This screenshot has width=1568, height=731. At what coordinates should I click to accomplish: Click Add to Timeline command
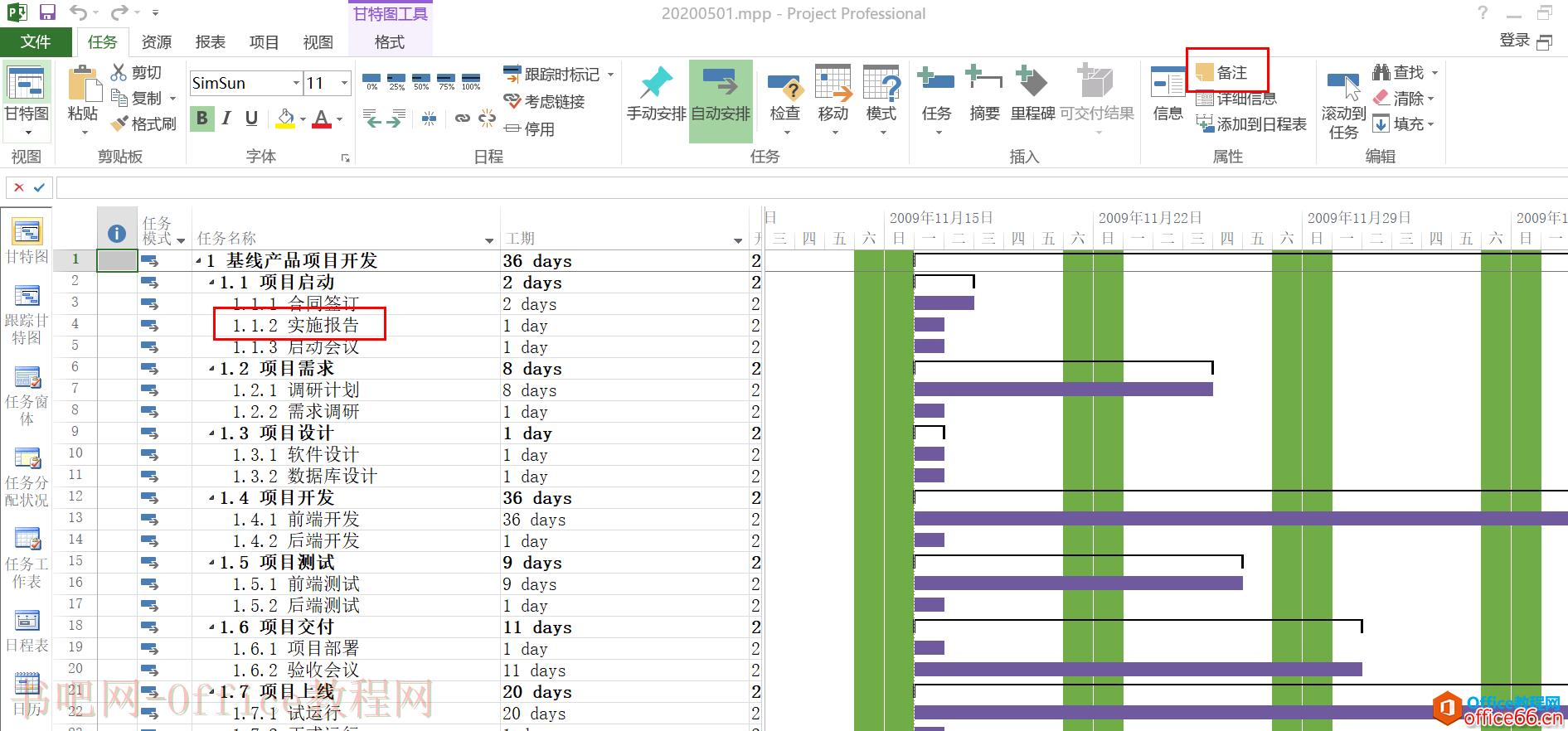pos(1251,124)
